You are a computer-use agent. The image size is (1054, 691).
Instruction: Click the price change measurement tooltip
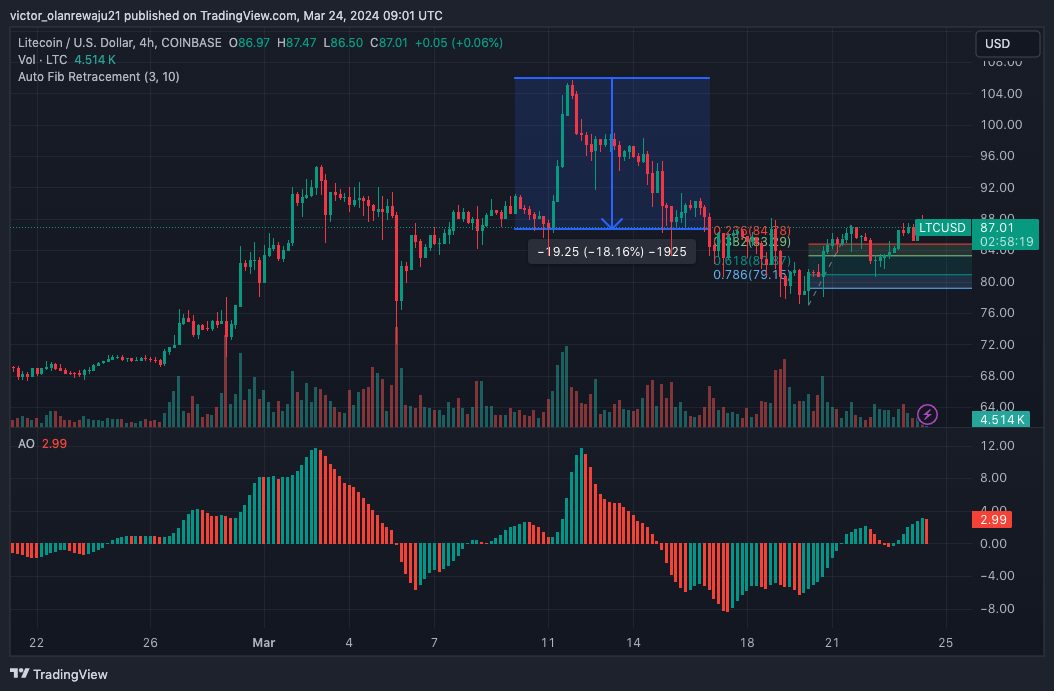point(611,252)
